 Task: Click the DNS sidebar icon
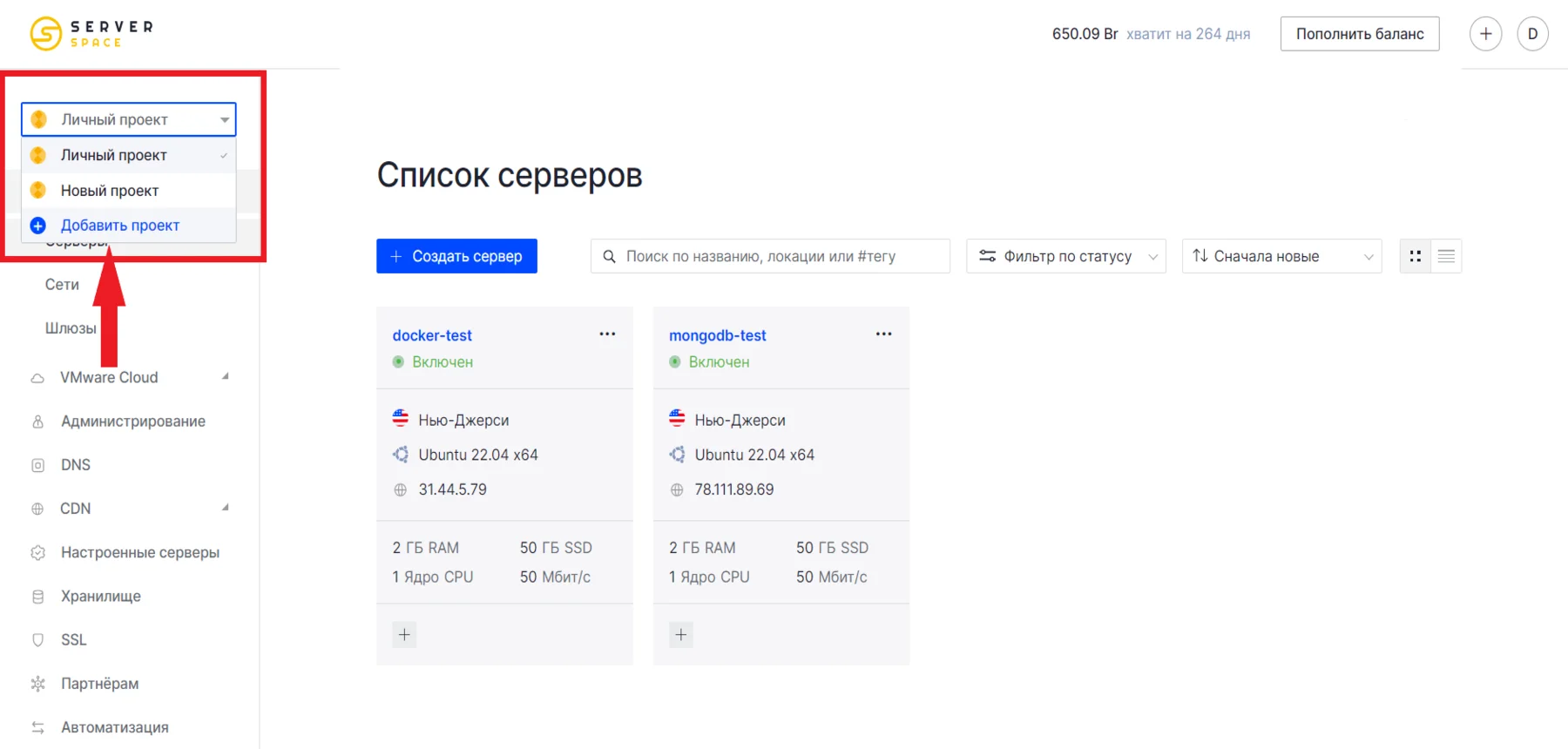37,465
